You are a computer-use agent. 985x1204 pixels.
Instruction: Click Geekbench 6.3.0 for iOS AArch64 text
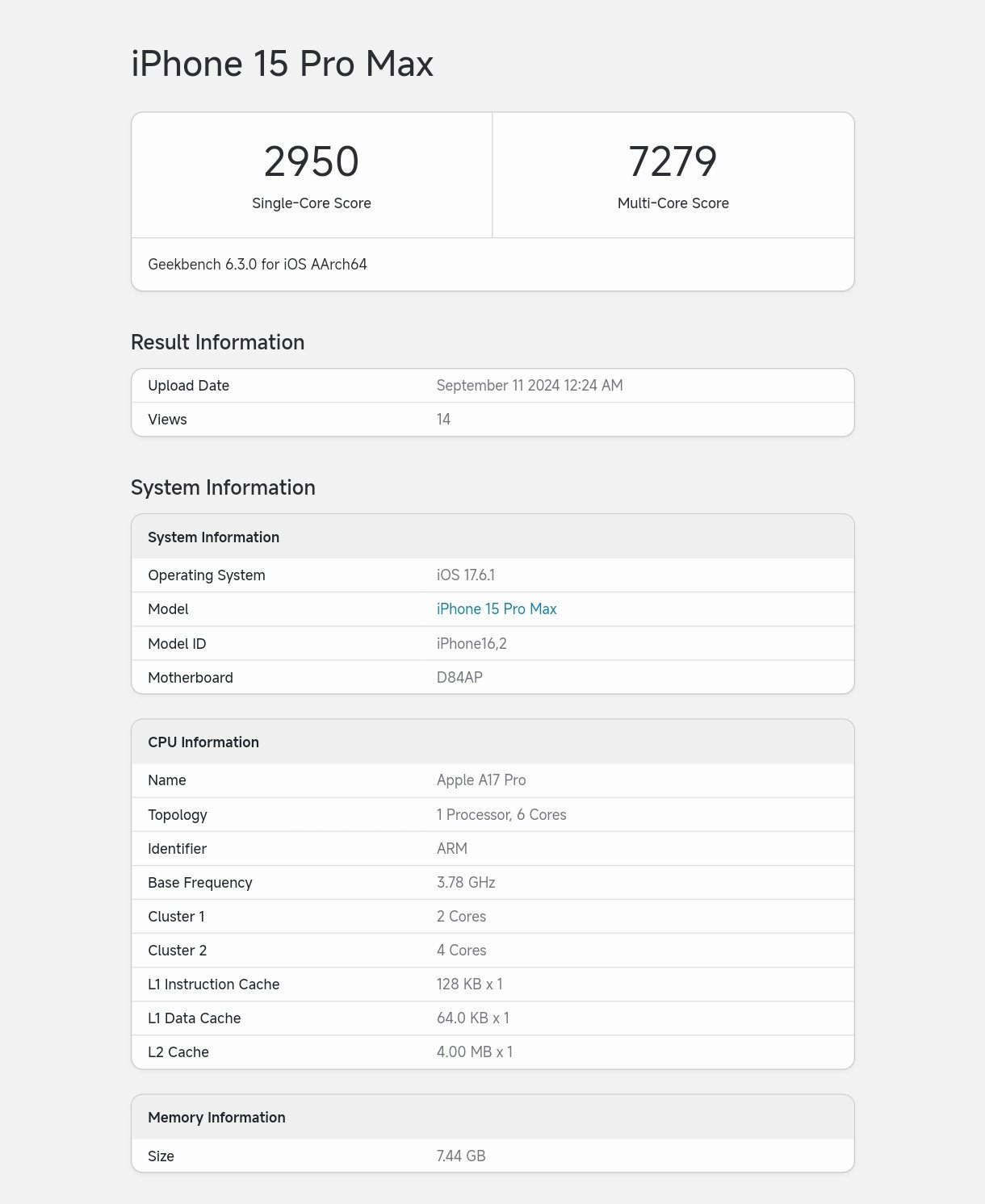point(258,265)
